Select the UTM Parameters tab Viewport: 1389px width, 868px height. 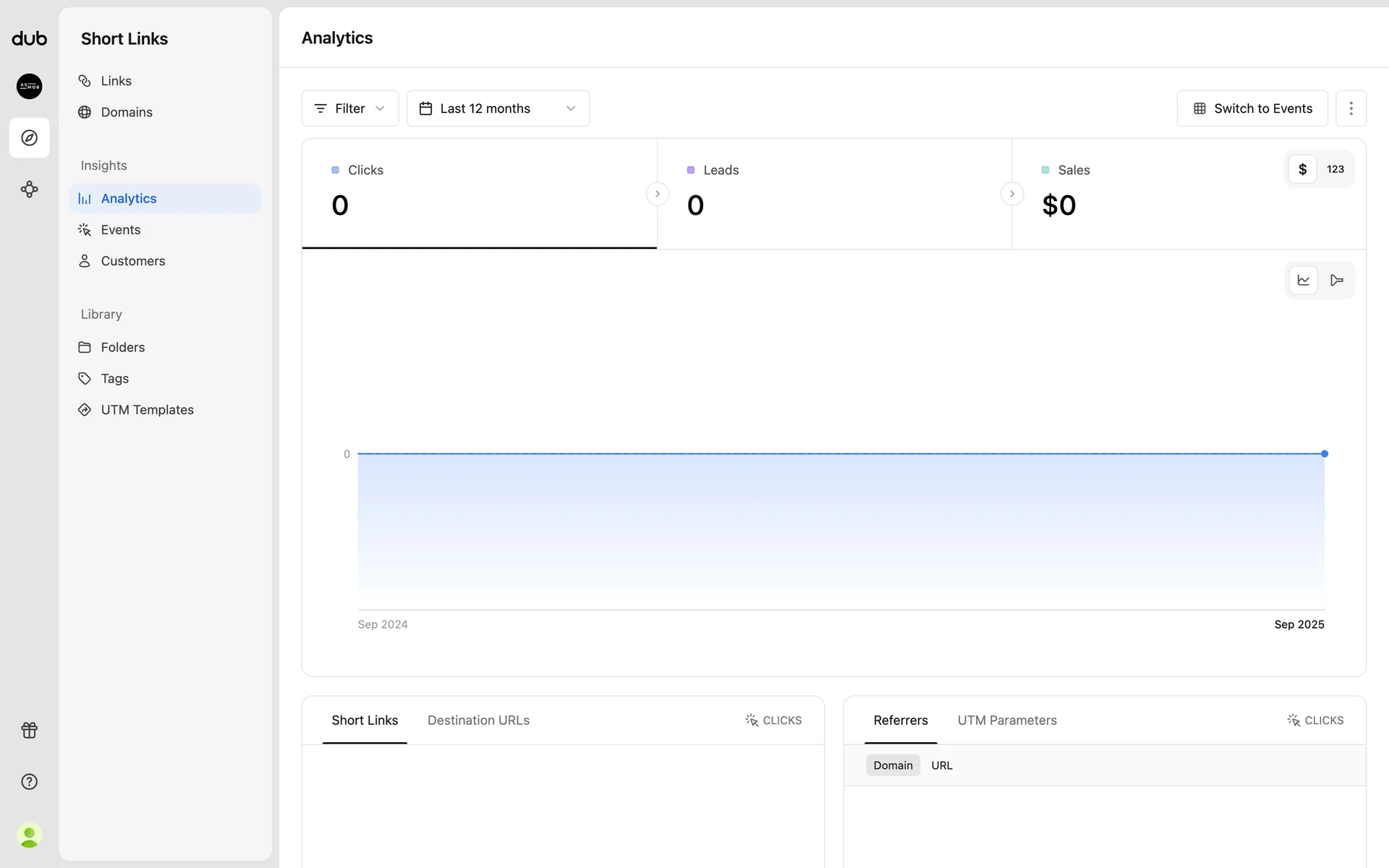point(1007,720)
